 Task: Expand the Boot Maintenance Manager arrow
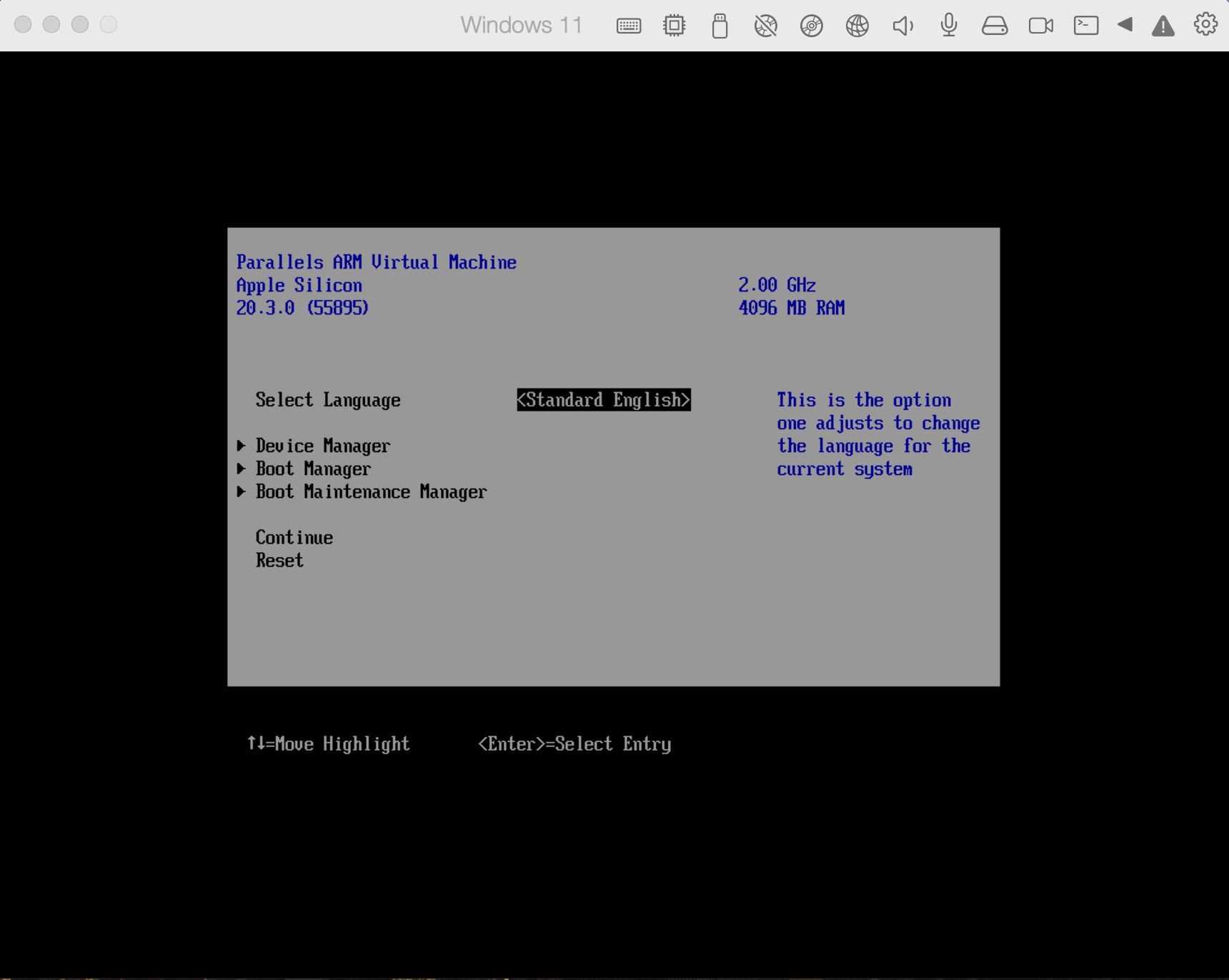[242, 491]
